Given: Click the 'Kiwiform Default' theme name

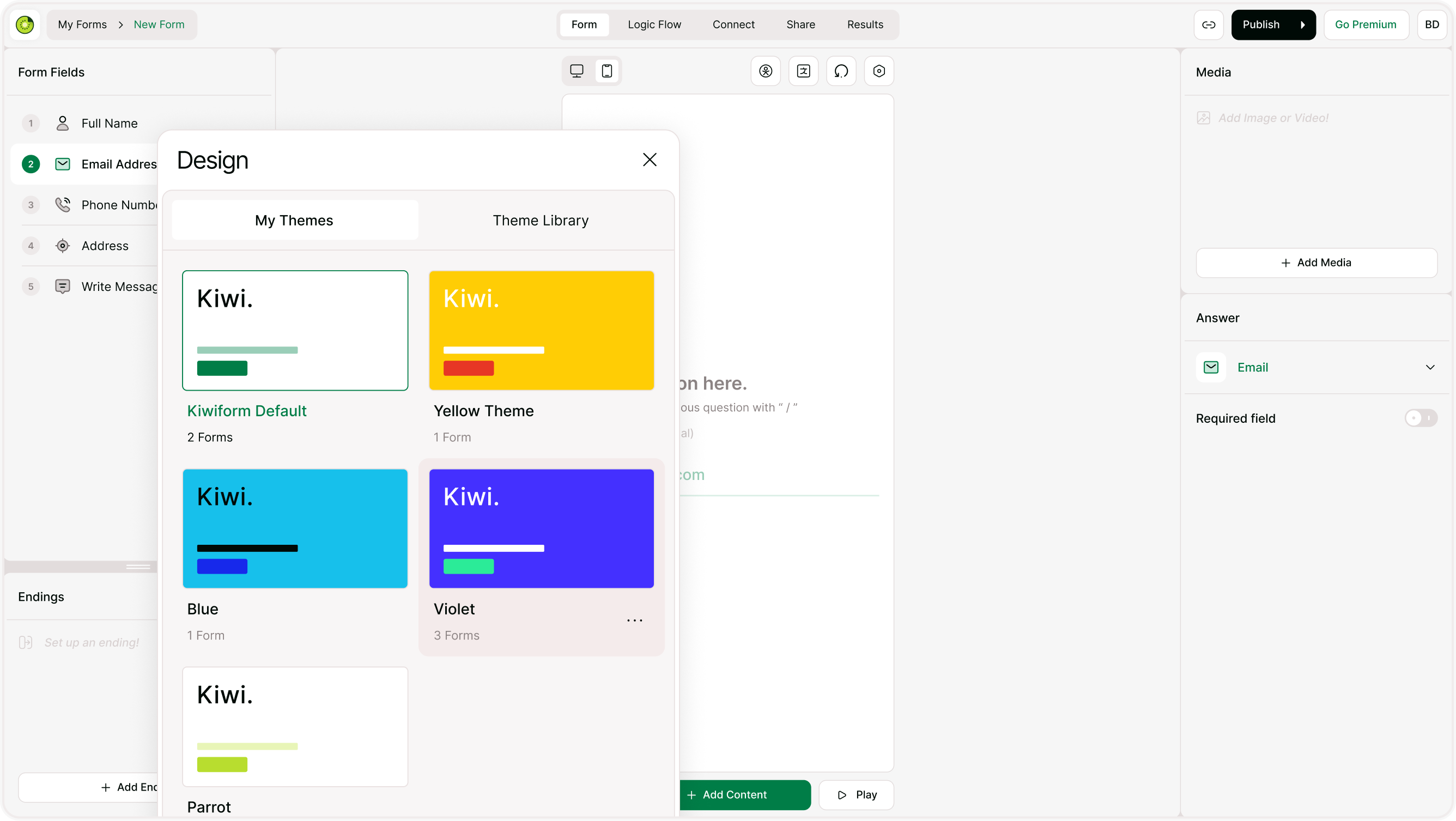Looking at the screenshot, I should [246, 410].
